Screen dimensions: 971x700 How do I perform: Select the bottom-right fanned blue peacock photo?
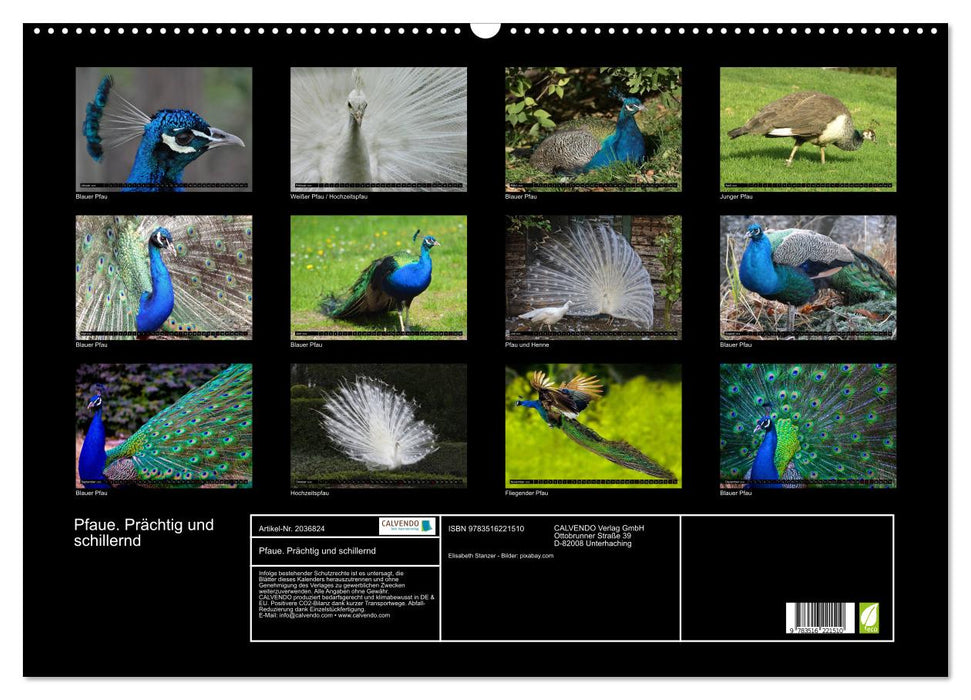click(808, 425)
